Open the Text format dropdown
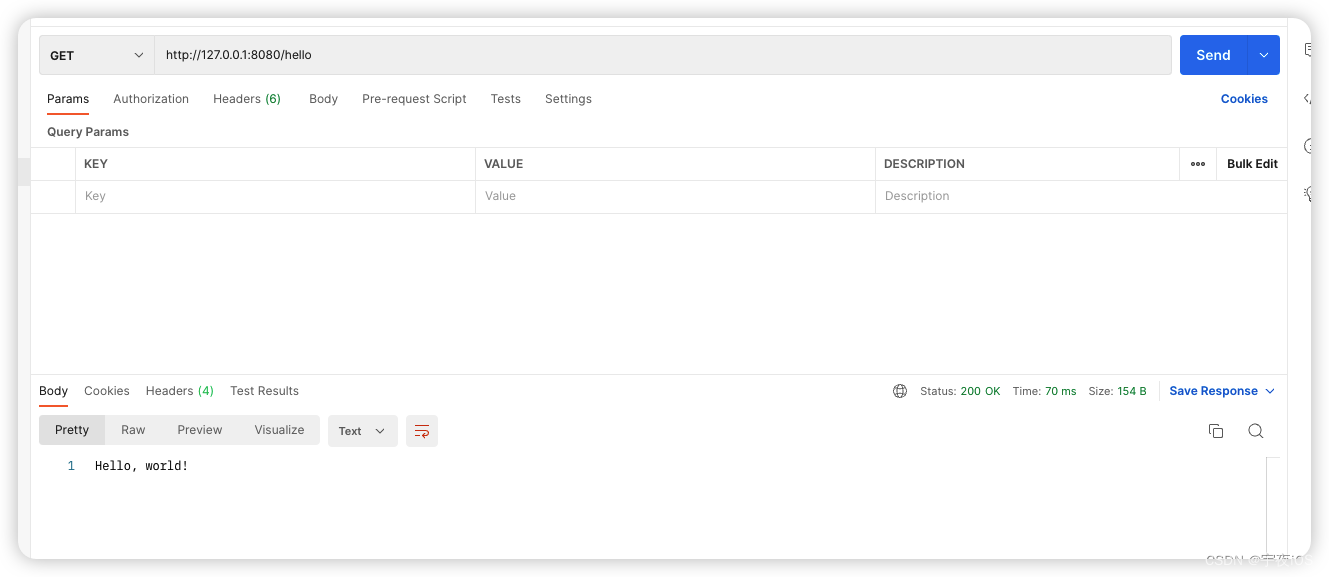Image resolution: width=1329 pixels, height=577 pixels. pos(362,431)
